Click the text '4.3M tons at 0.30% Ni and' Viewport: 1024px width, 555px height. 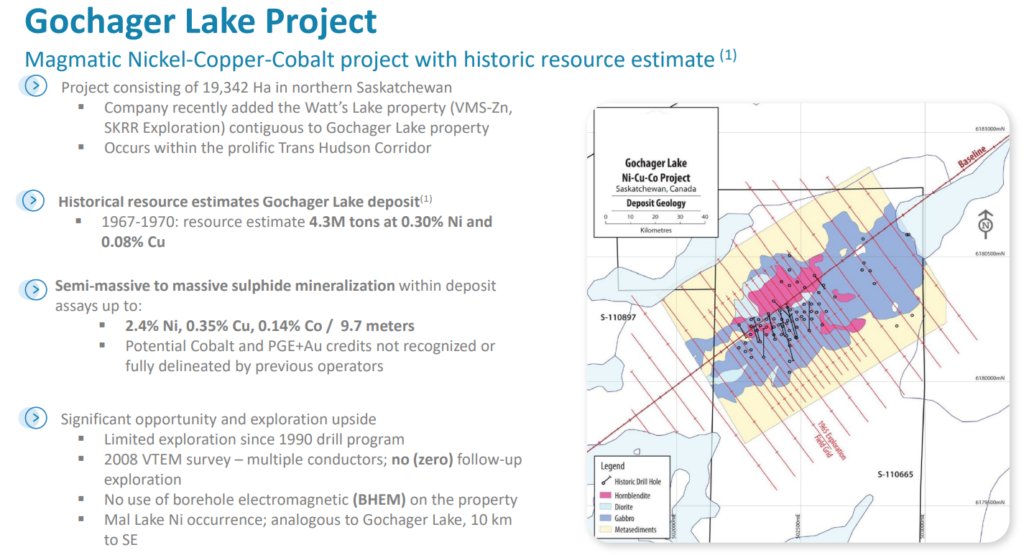[401, 221]
